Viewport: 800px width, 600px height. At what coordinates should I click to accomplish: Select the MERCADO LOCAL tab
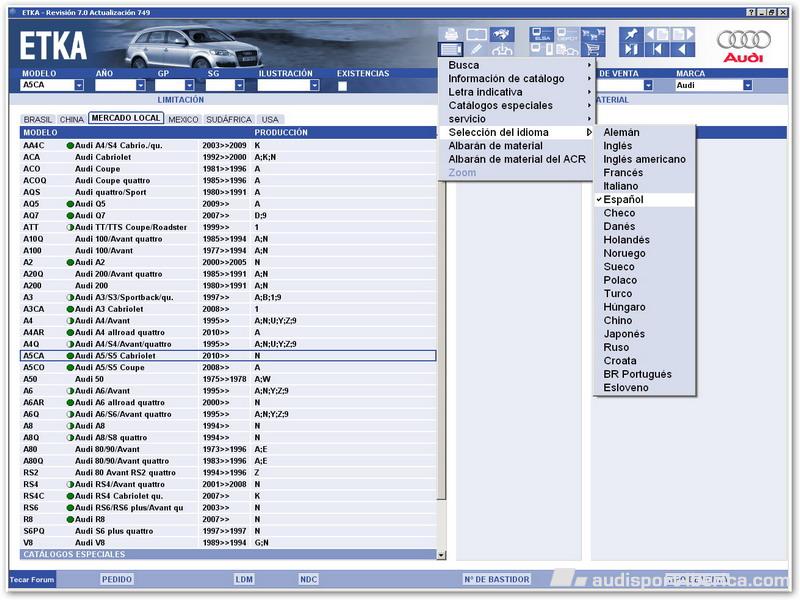point(126,118)
